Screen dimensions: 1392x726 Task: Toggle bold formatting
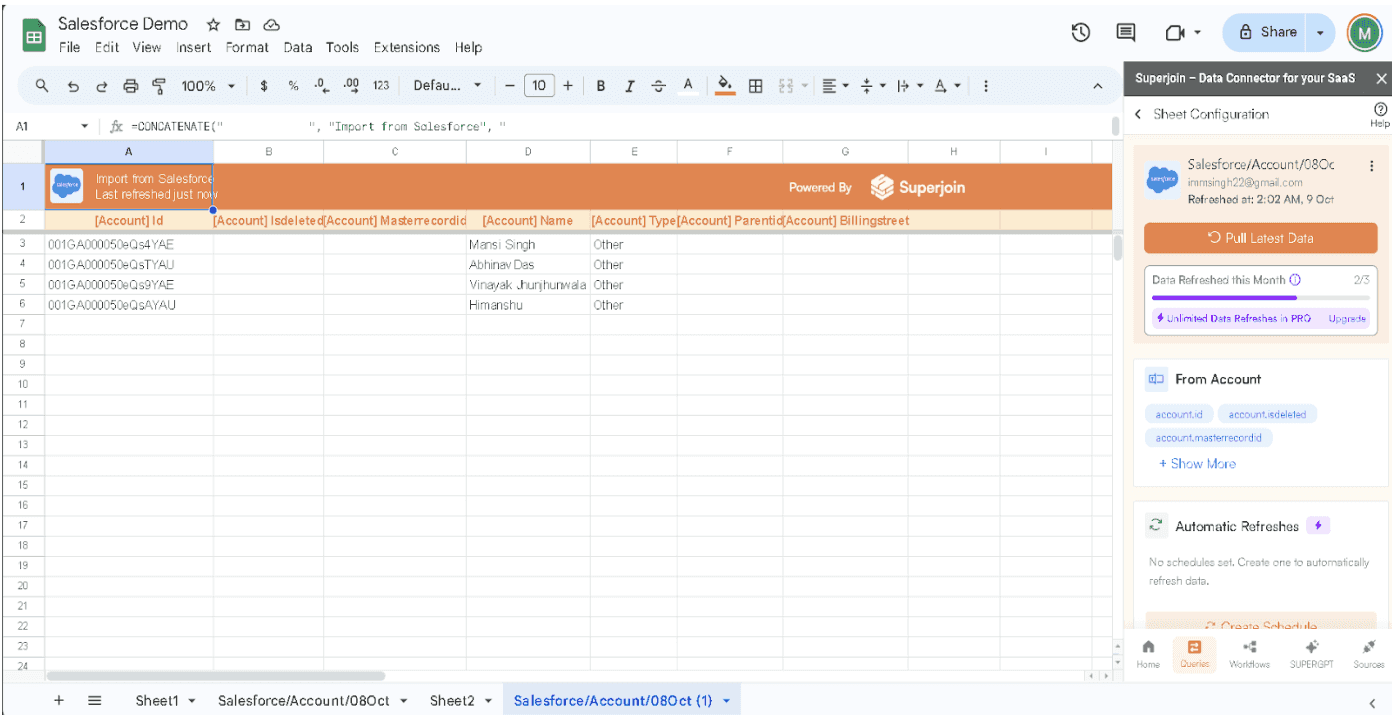(x=601, y=86)
